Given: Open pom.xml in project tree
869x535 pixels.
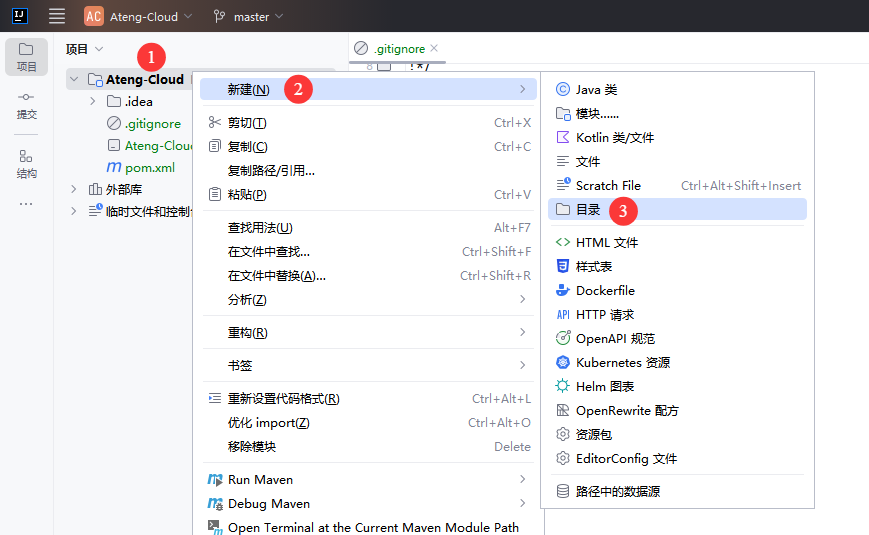Looking at the screenshot, I should (x=150, y=167).
